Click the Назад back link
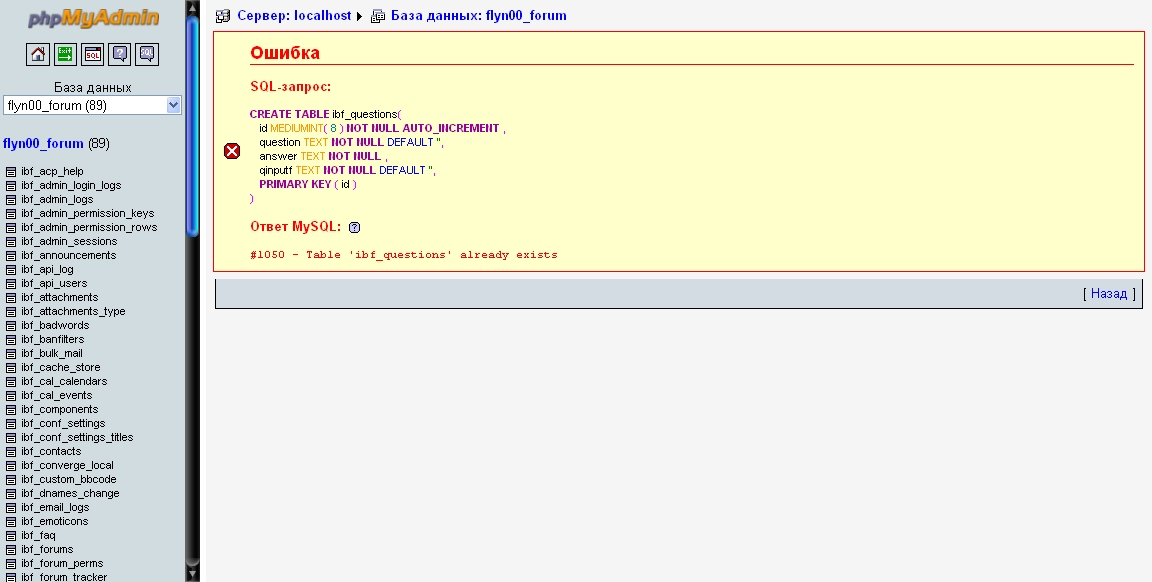 [x=1108, y=294]
